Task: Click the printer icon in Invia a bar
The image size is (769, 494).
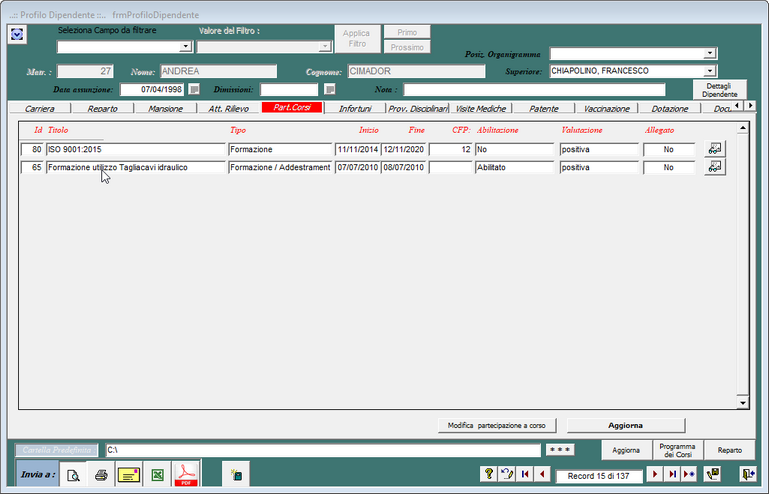Action: (x=101, y=474)
